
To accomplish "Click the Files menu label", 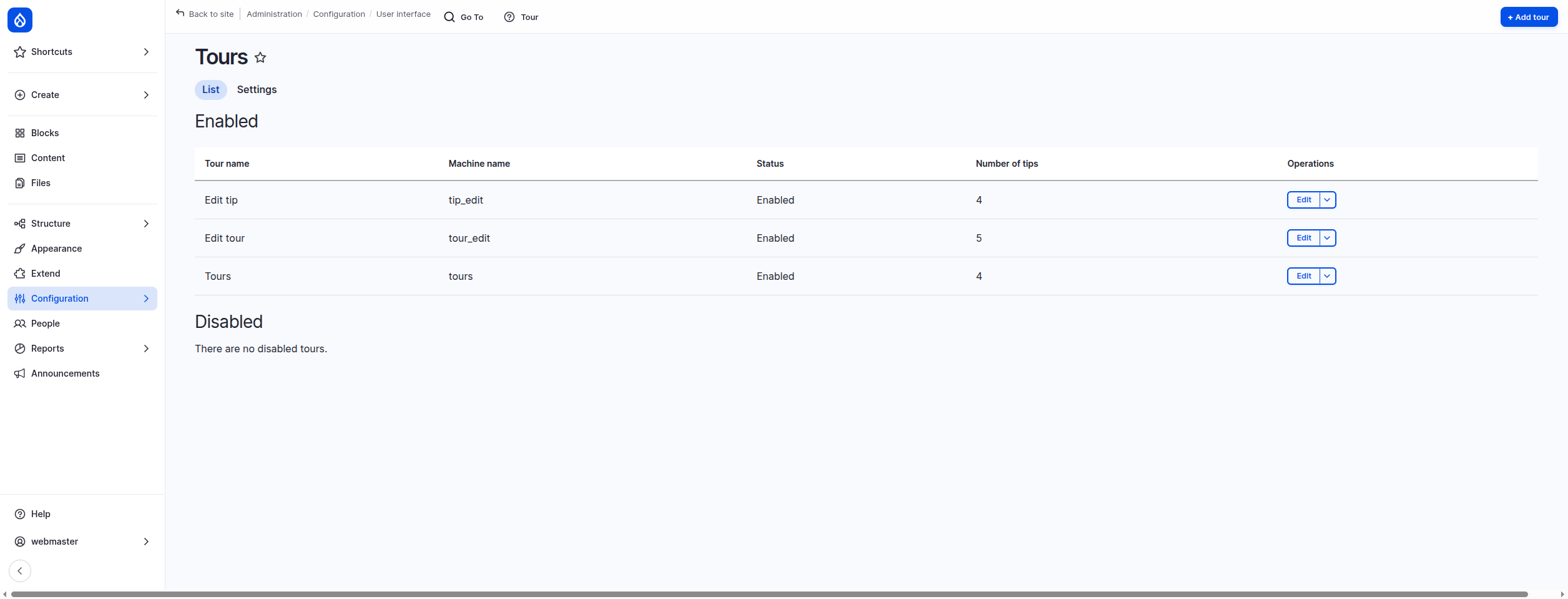I will [x=41, y=183].
